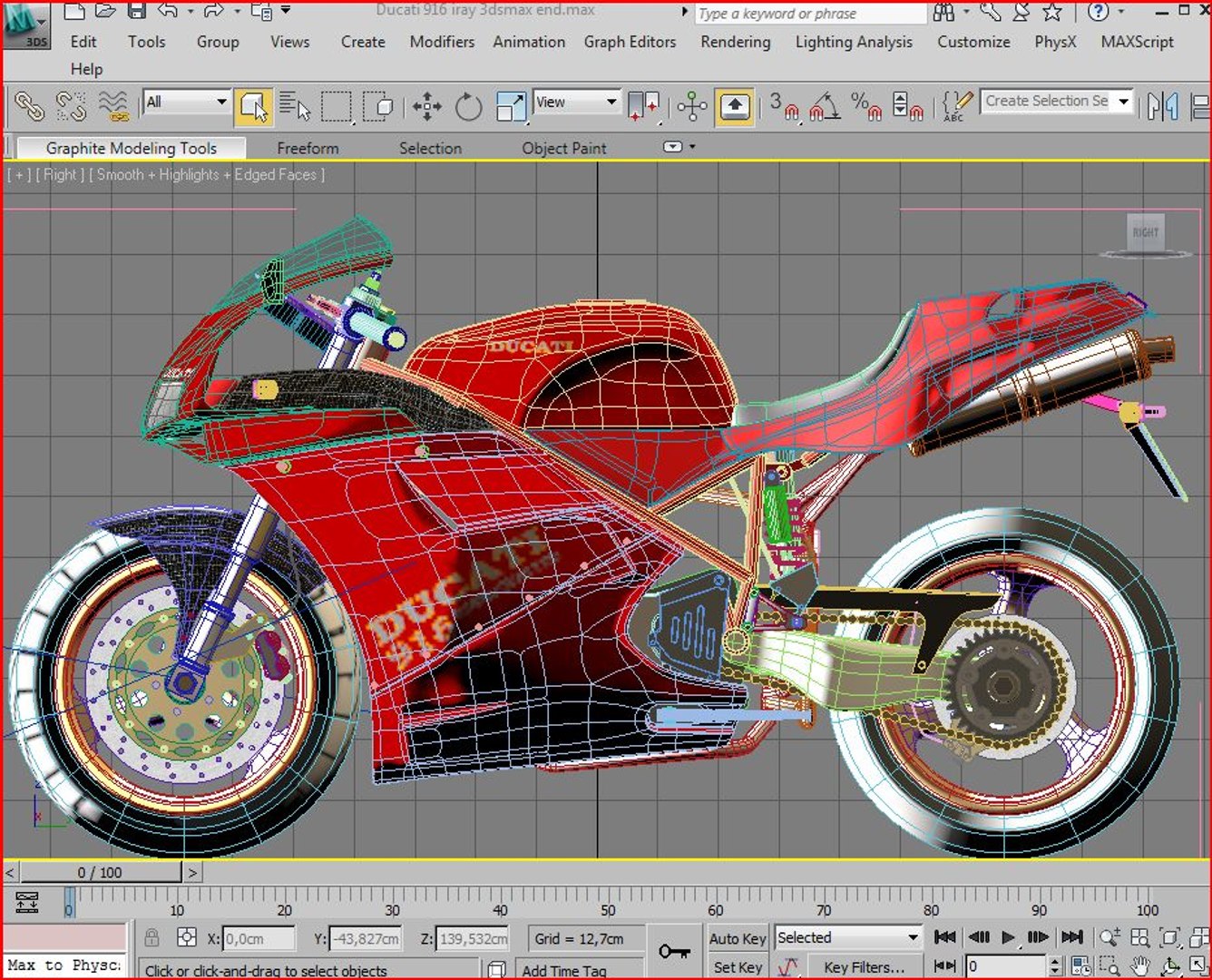Screen dimensions: 1212x980
Task: Open dropdown arrow beside Undo
Action: point(191,12)
